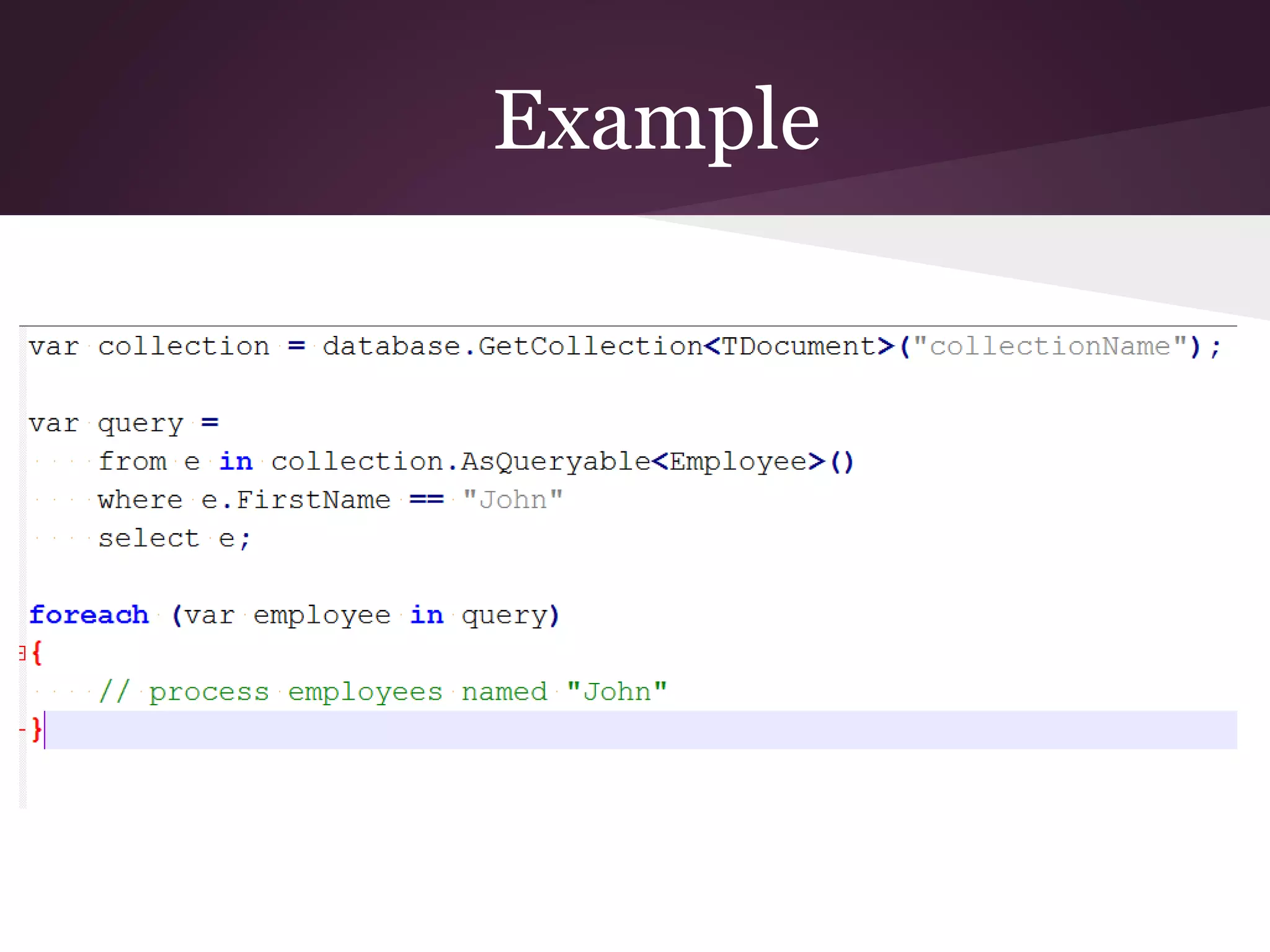Click the "database" identifier in first line
Viewport: 1270px width, 952px height.
391,346
